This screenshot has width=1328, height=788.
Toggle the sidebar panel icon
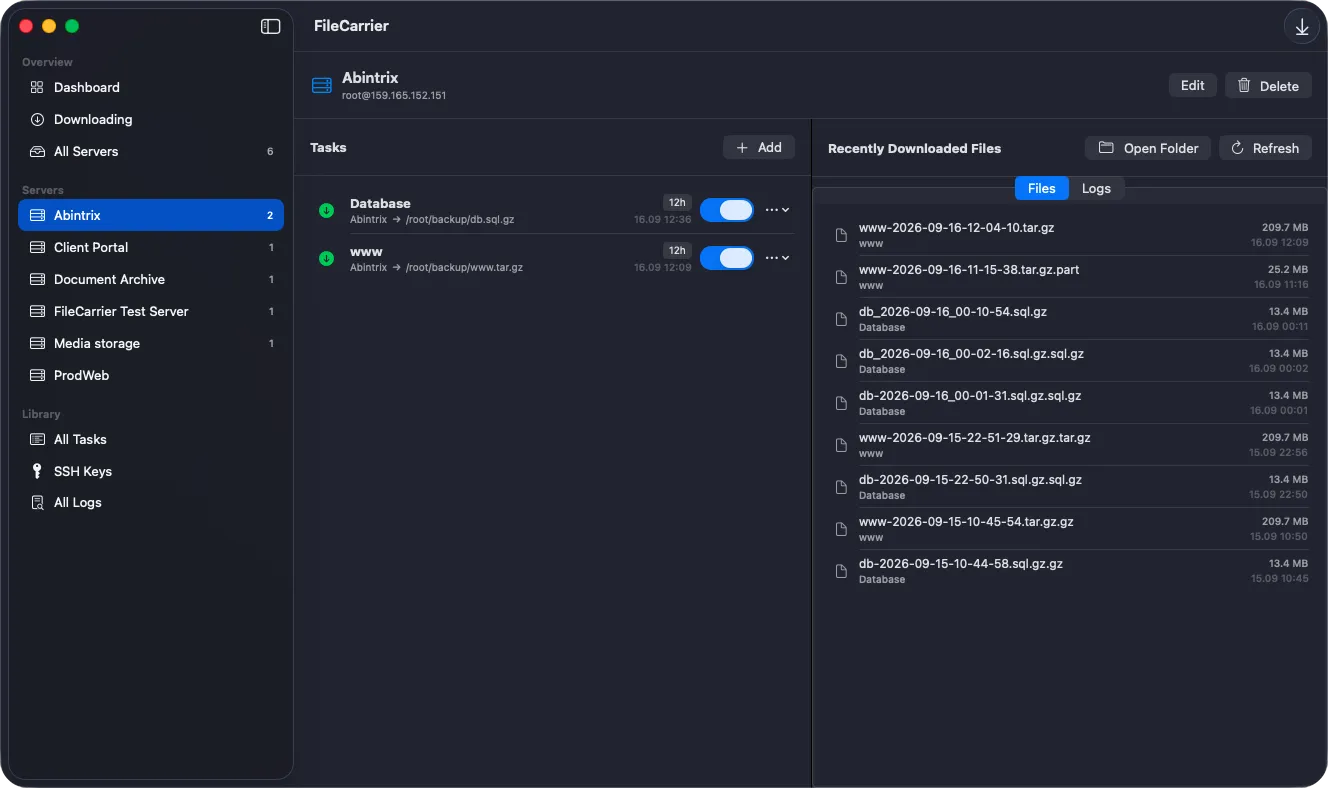[270, 27]
